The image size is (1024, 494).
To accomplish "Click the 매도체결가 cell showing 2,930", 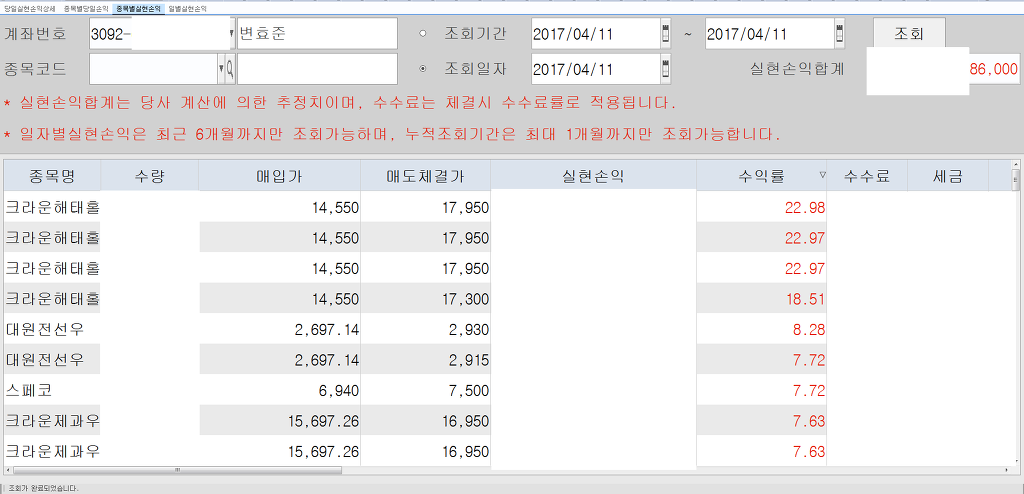I will tap(425, 329).
